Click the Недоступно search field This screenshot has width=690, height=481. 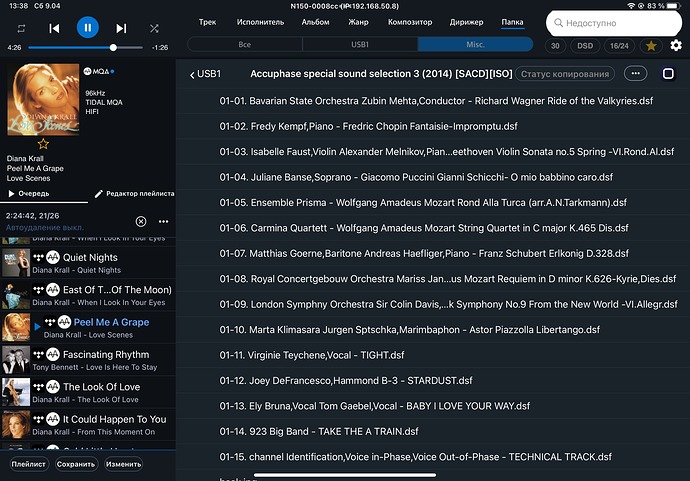[x=614, y=23]
